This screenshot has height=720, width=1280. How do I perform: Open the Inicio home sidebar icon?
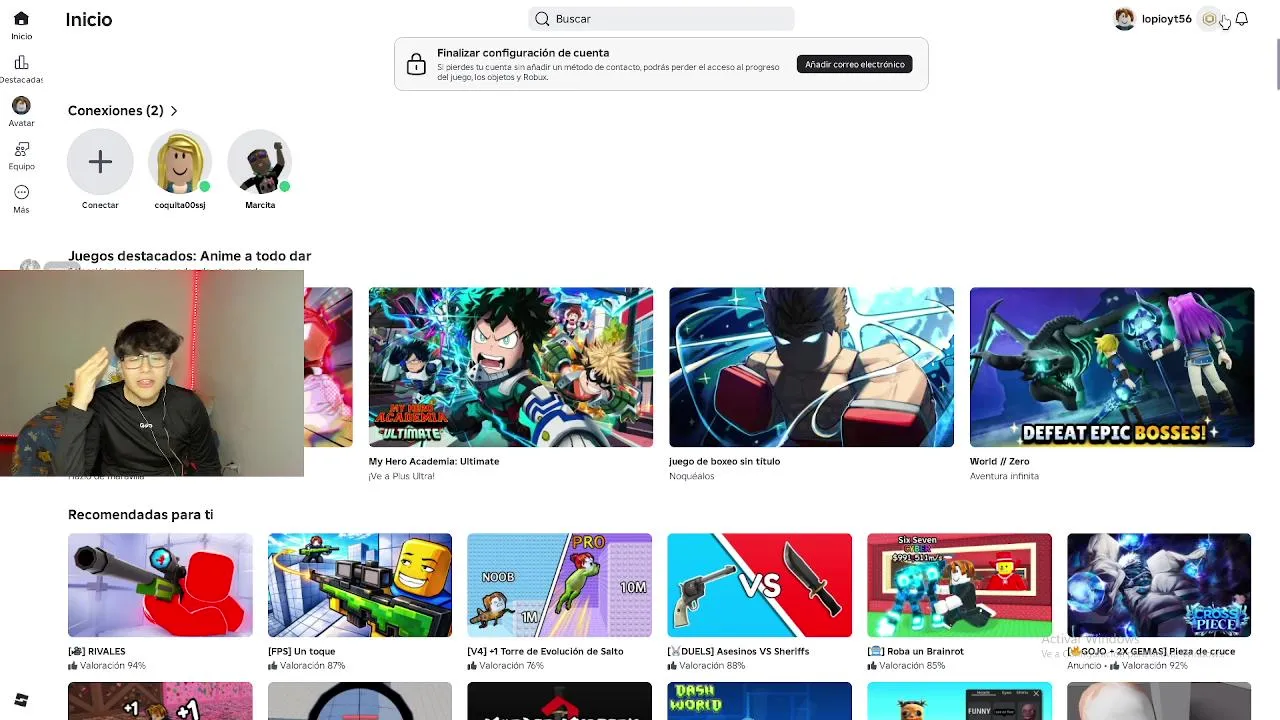pyautogui.click(x=21, y=19)
